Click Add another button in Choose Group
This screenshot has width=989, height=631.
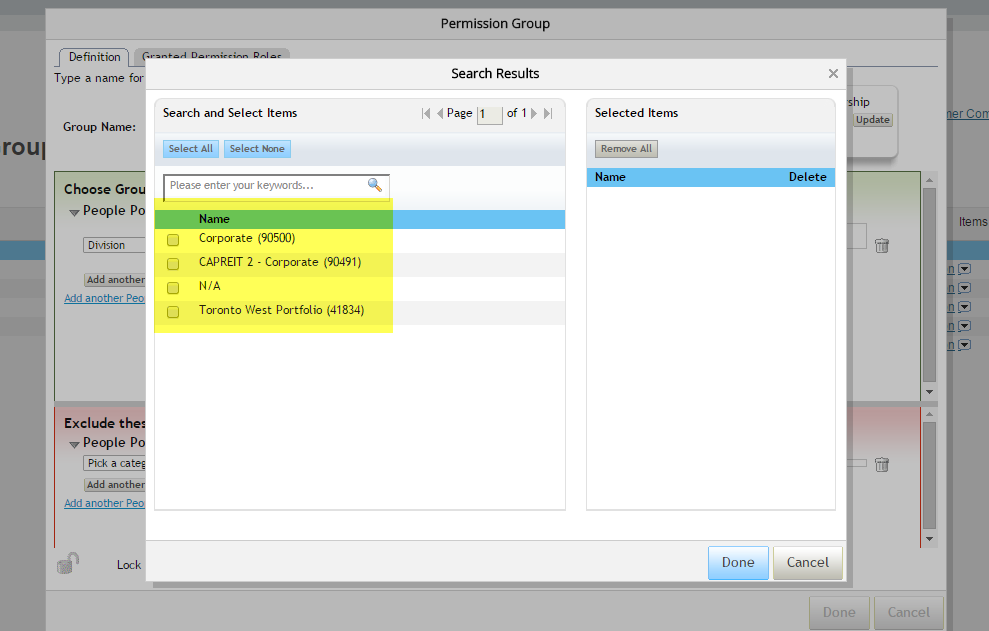[115, 280]
